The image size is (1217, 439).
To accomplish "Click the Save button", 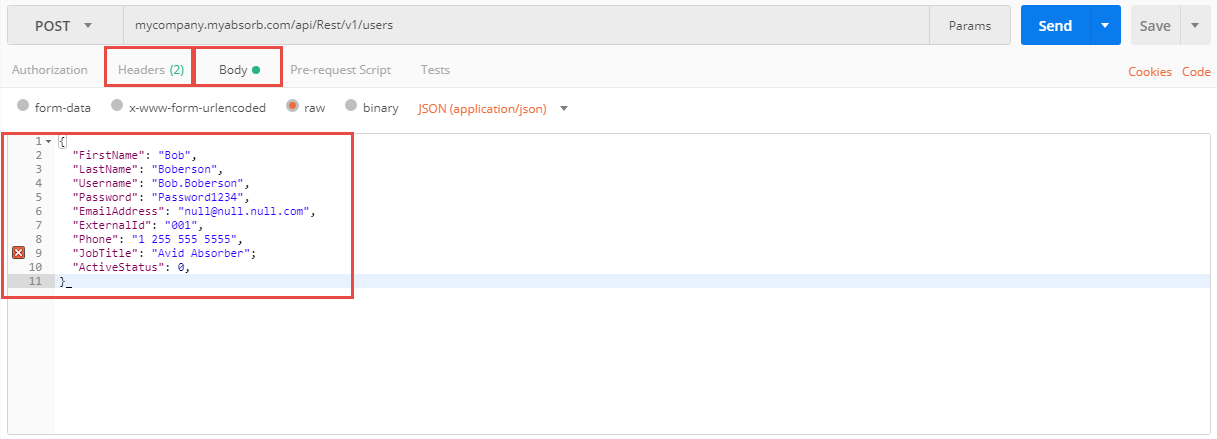I will [x=1155, y=26].
